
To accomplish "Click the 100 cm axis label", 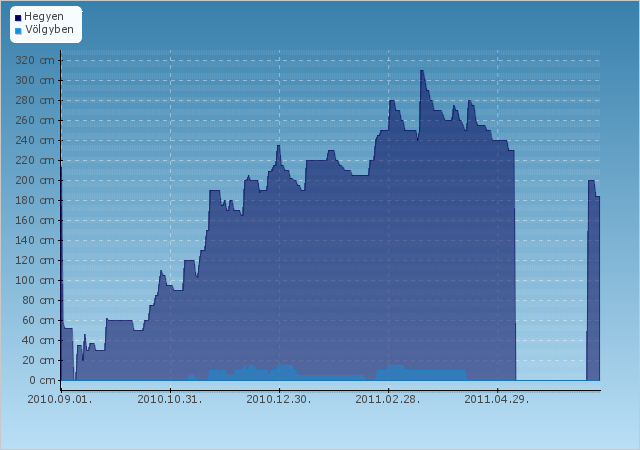I will (x=35, y=281).
